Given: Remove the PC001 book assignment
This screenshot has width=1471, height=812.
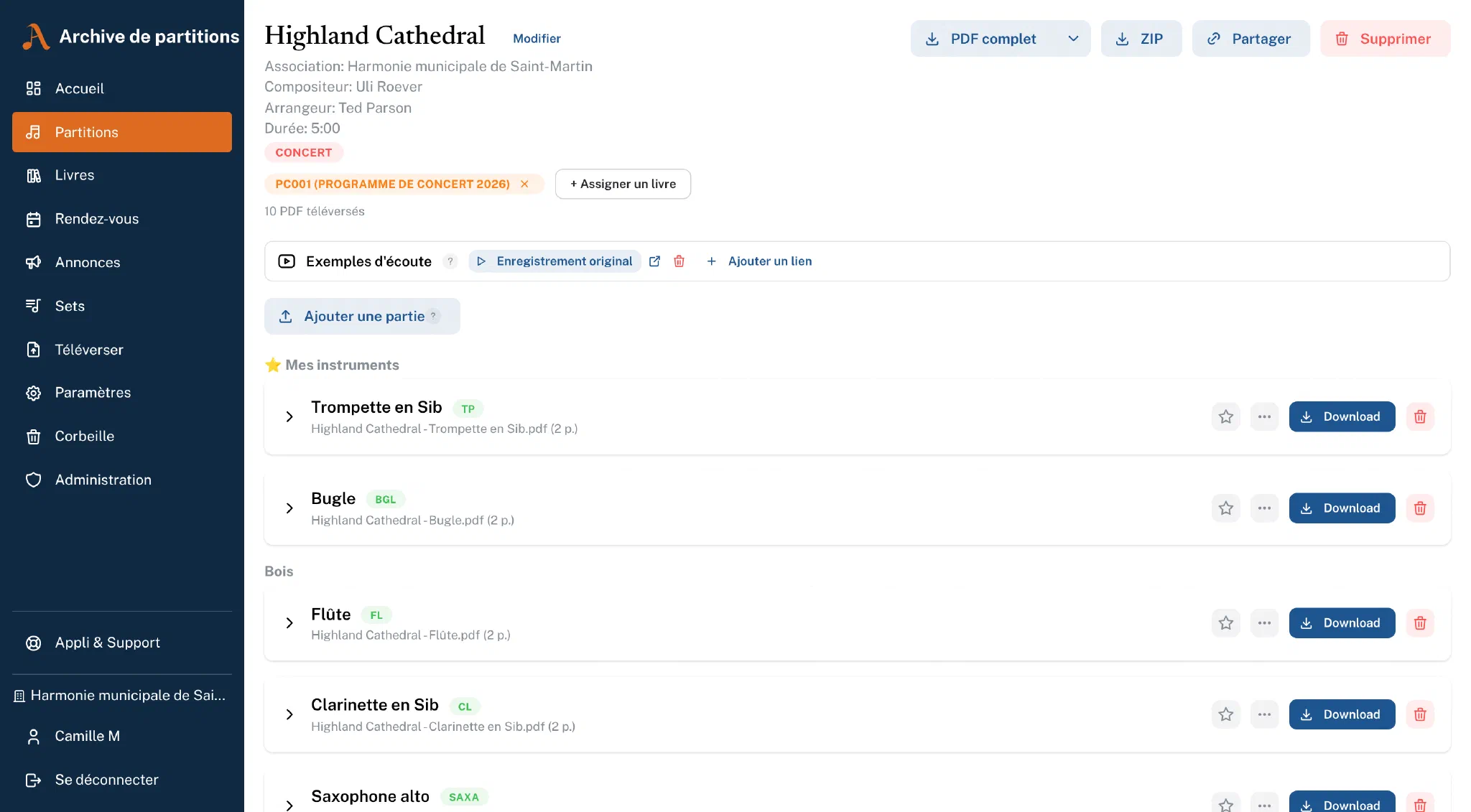Looking at the screenshot, I should 524,185.
